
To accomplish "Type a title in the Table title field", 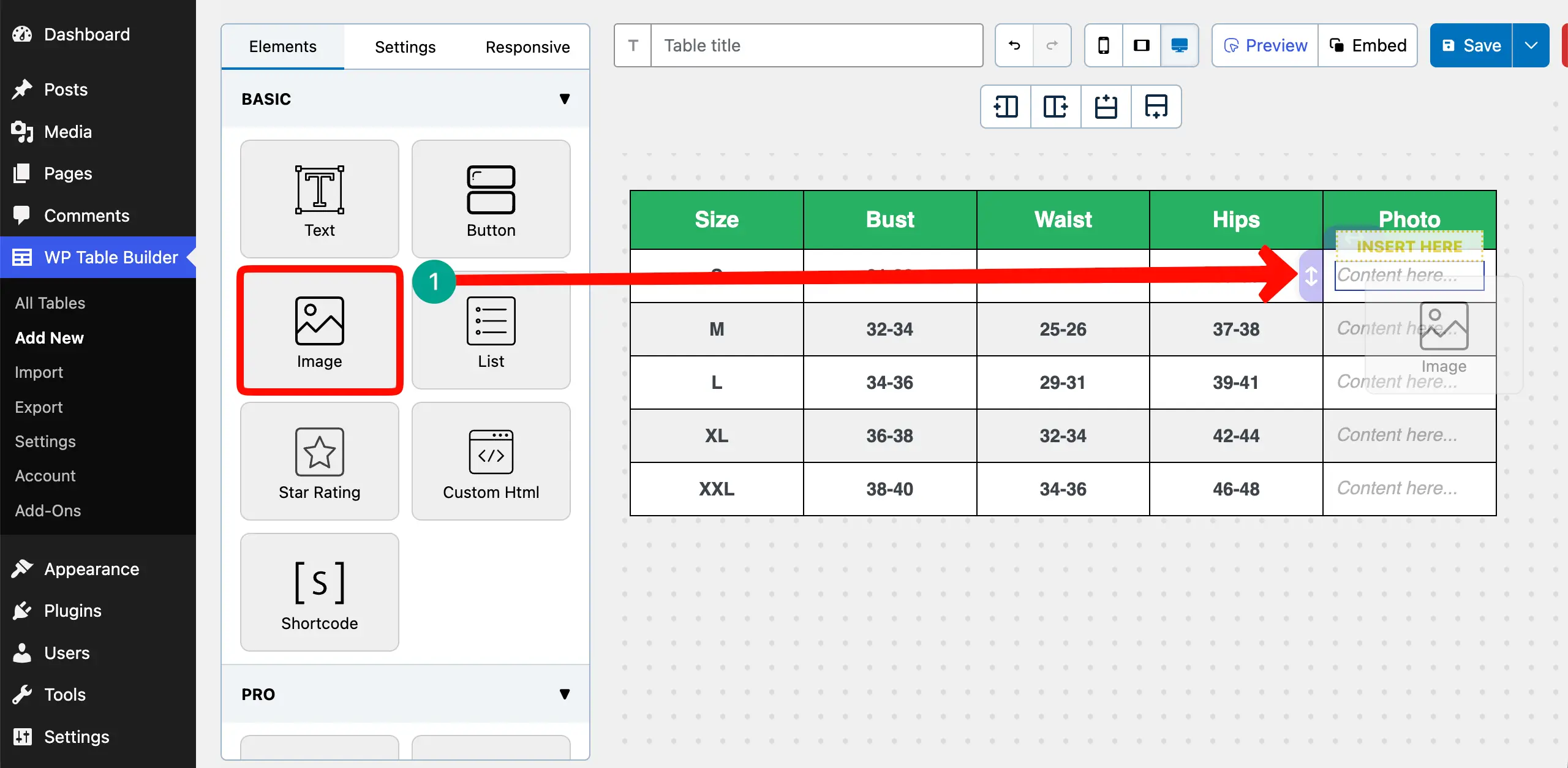I will (x=818, y=45).
